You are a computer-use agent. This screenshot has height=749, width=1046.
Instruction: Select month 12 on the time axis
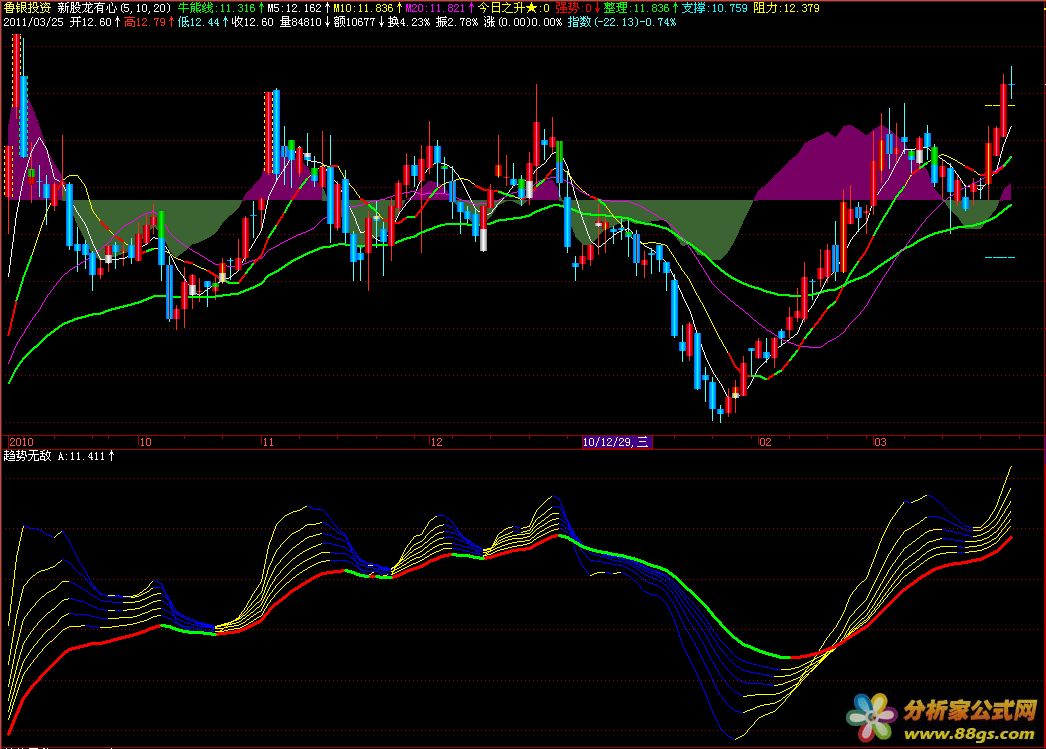pos(436,442)
